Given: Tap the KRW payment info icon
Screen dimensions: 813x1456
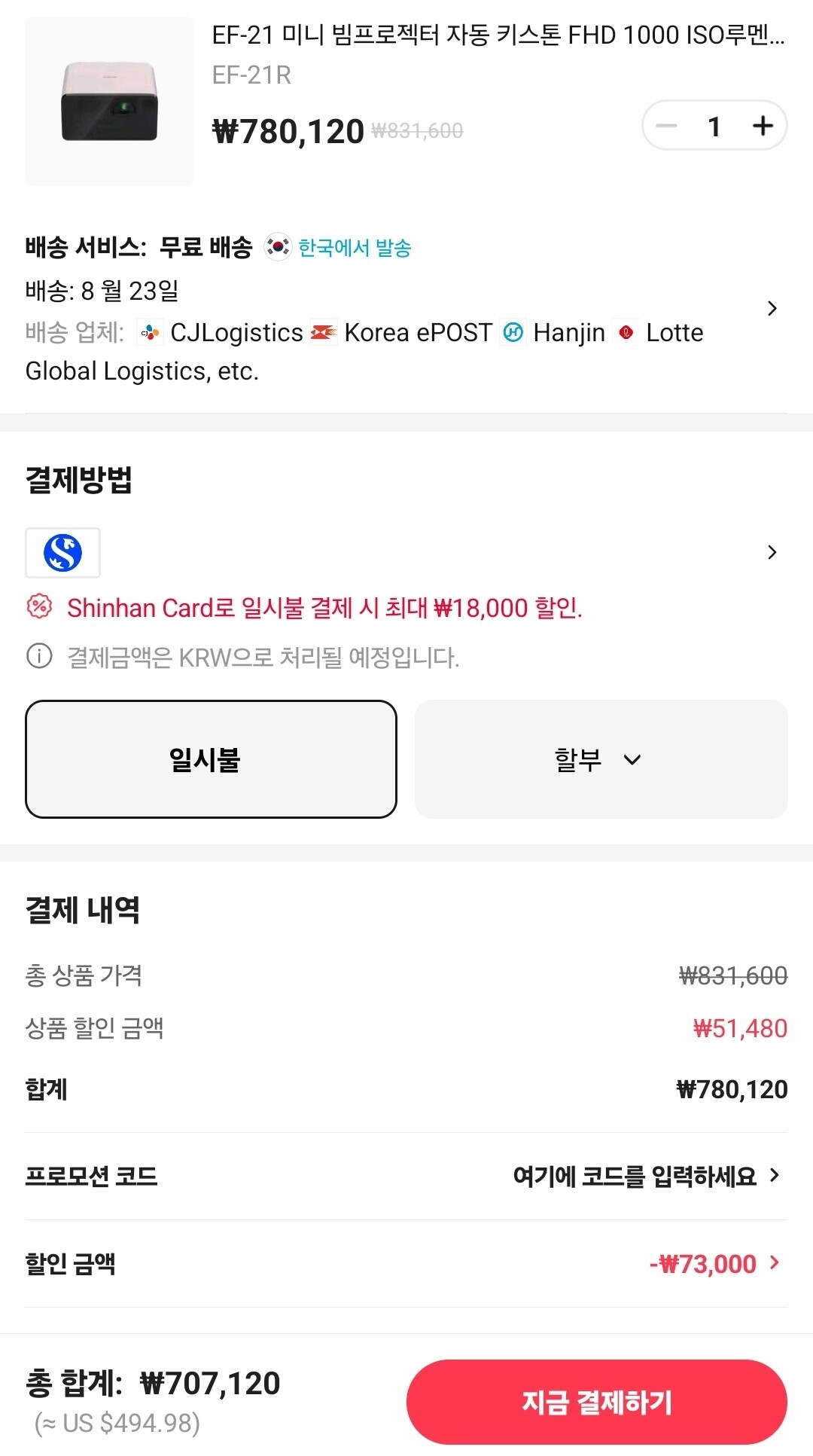Looking at the screenshot, I should [x=39, y=656].
